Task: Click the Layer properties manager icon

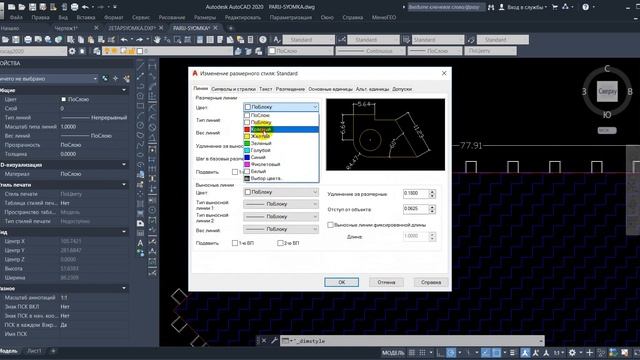Action: [97, 51]
